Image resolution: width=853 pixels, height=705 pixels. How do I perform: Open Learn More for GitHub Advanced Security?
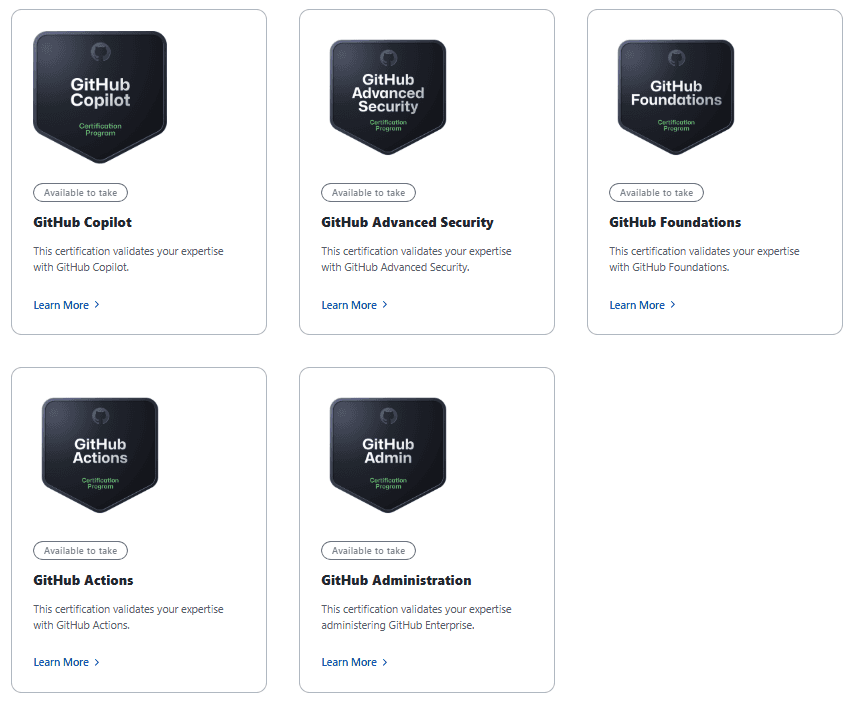[349, 305]
